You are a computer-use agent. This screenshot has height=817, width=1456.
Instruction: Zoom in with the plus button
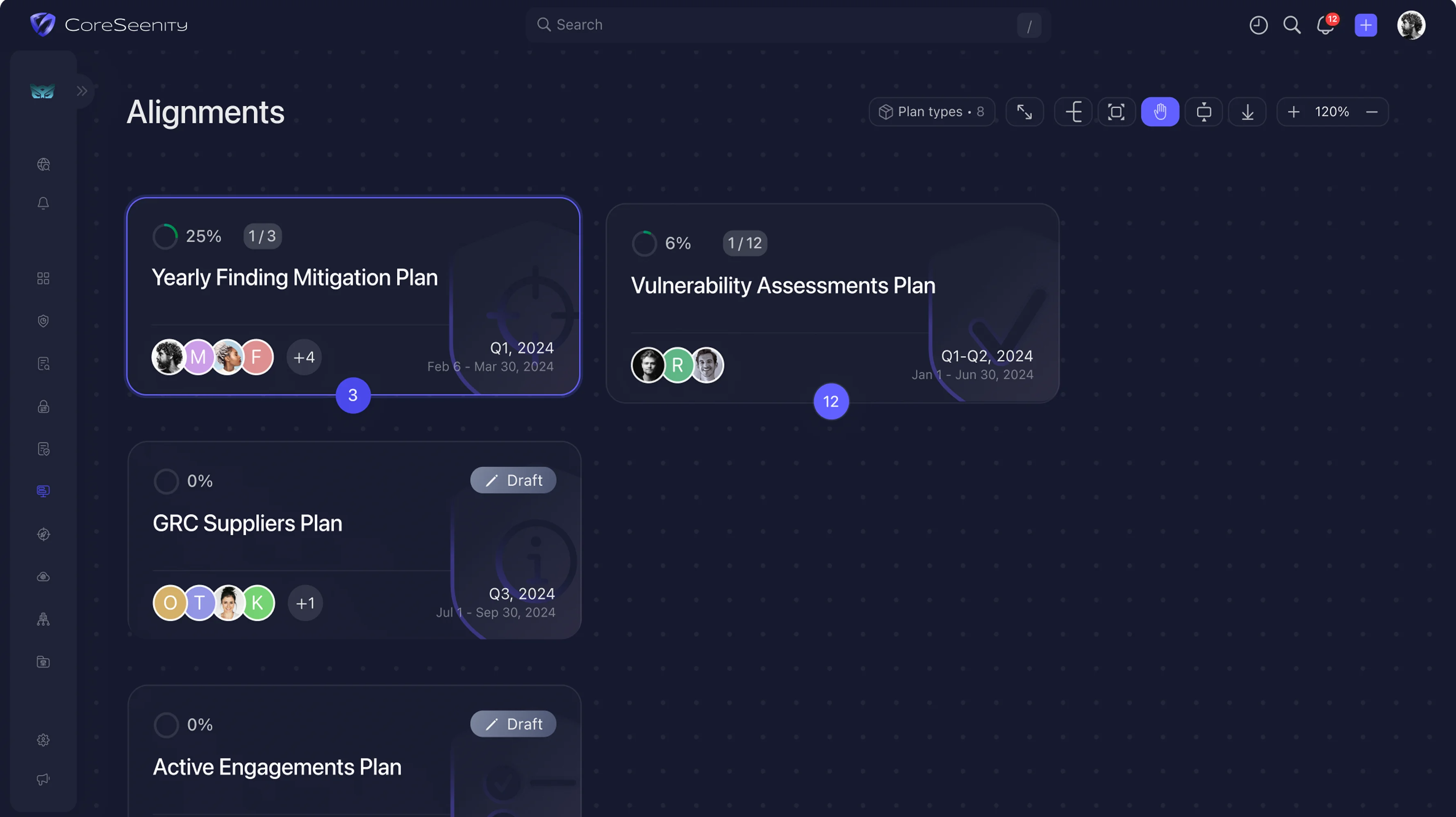(1293, 112)
